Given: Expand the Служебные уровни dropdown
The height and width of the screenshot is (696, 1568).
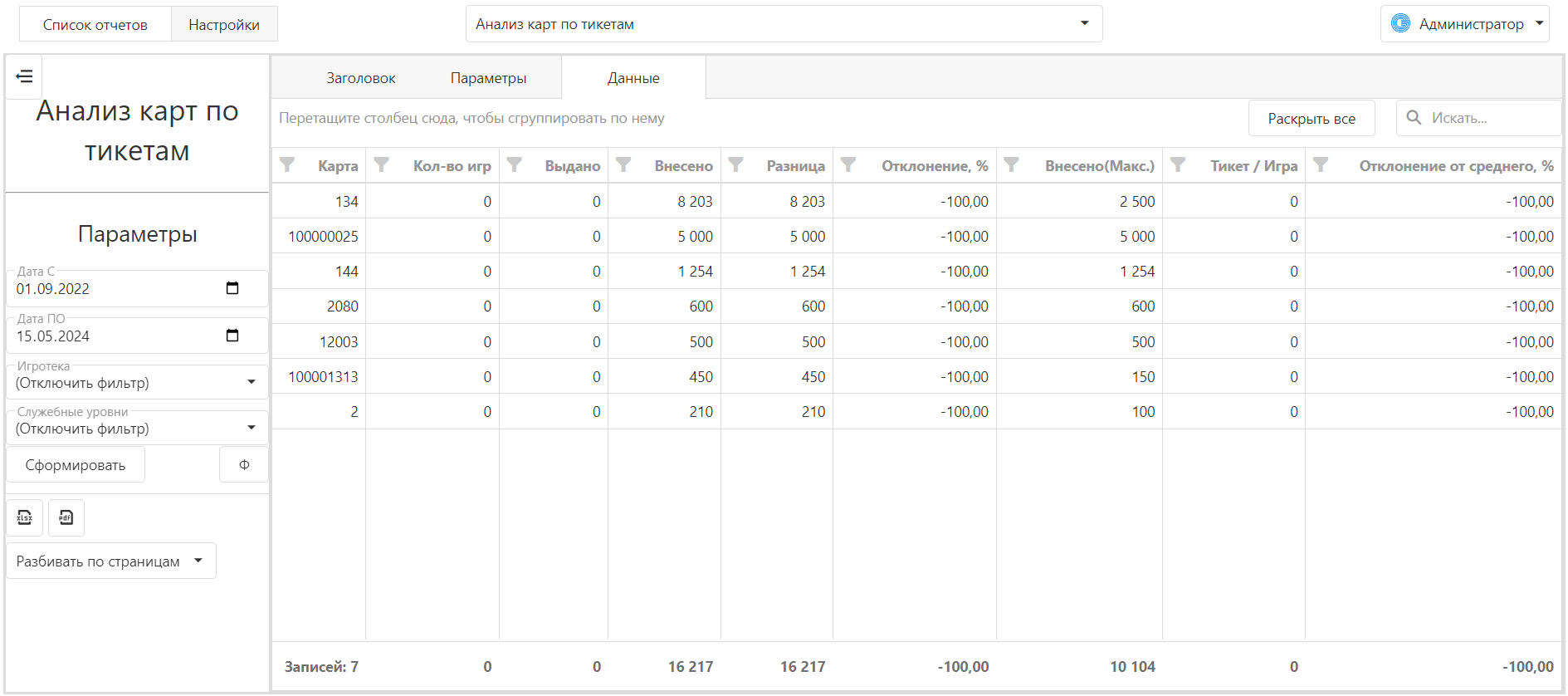Looking at the screenshot, I should [x=137, y=428].
